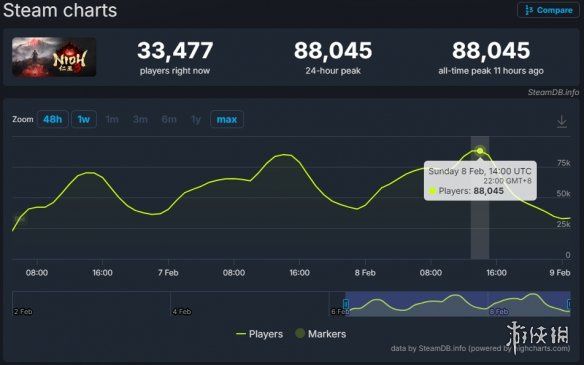
Task: Select the max zoom range
Action: (x=227, y=119)
